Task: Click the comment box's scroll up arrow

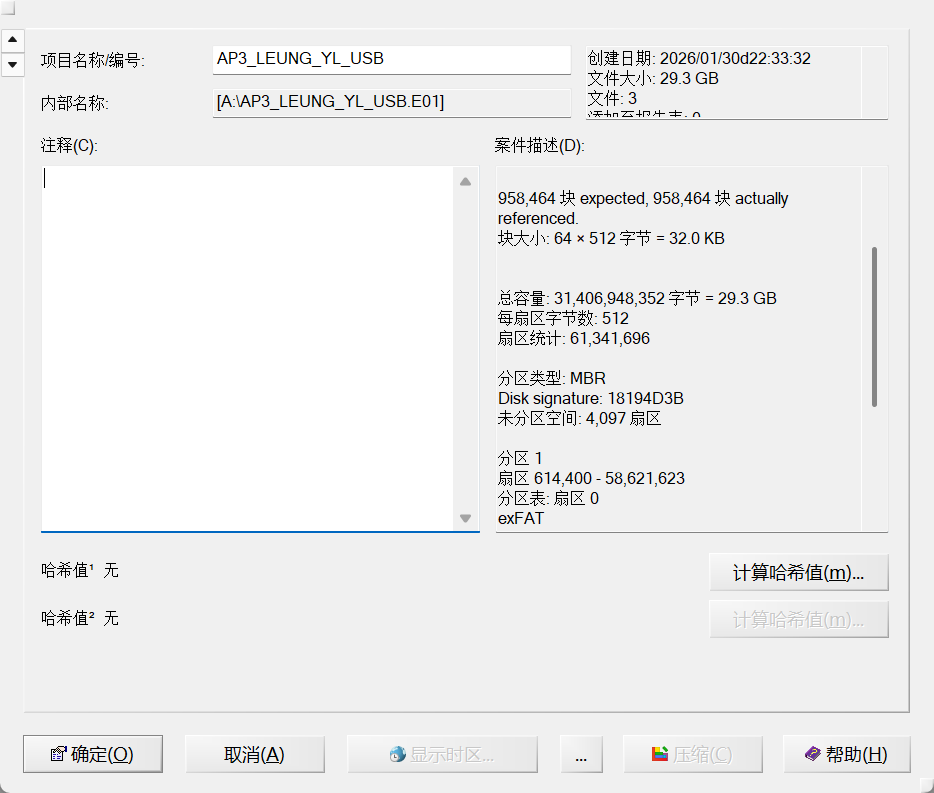Action: point(466,182)
